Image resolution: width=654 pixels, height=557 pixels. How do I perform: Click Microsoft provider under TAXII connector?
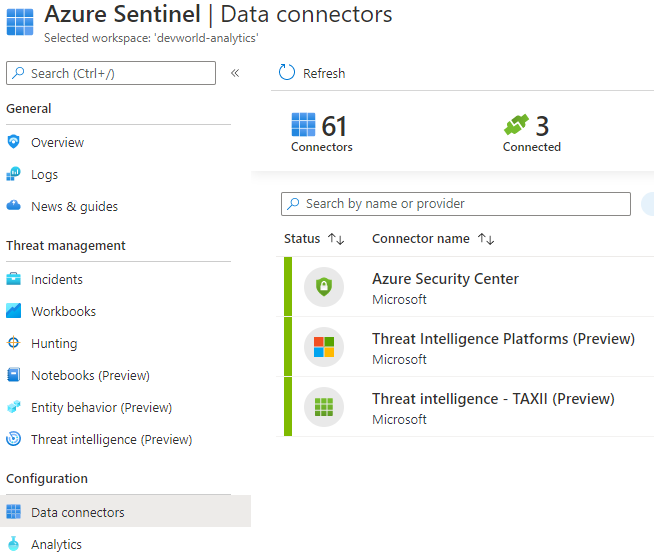(400, 419)
